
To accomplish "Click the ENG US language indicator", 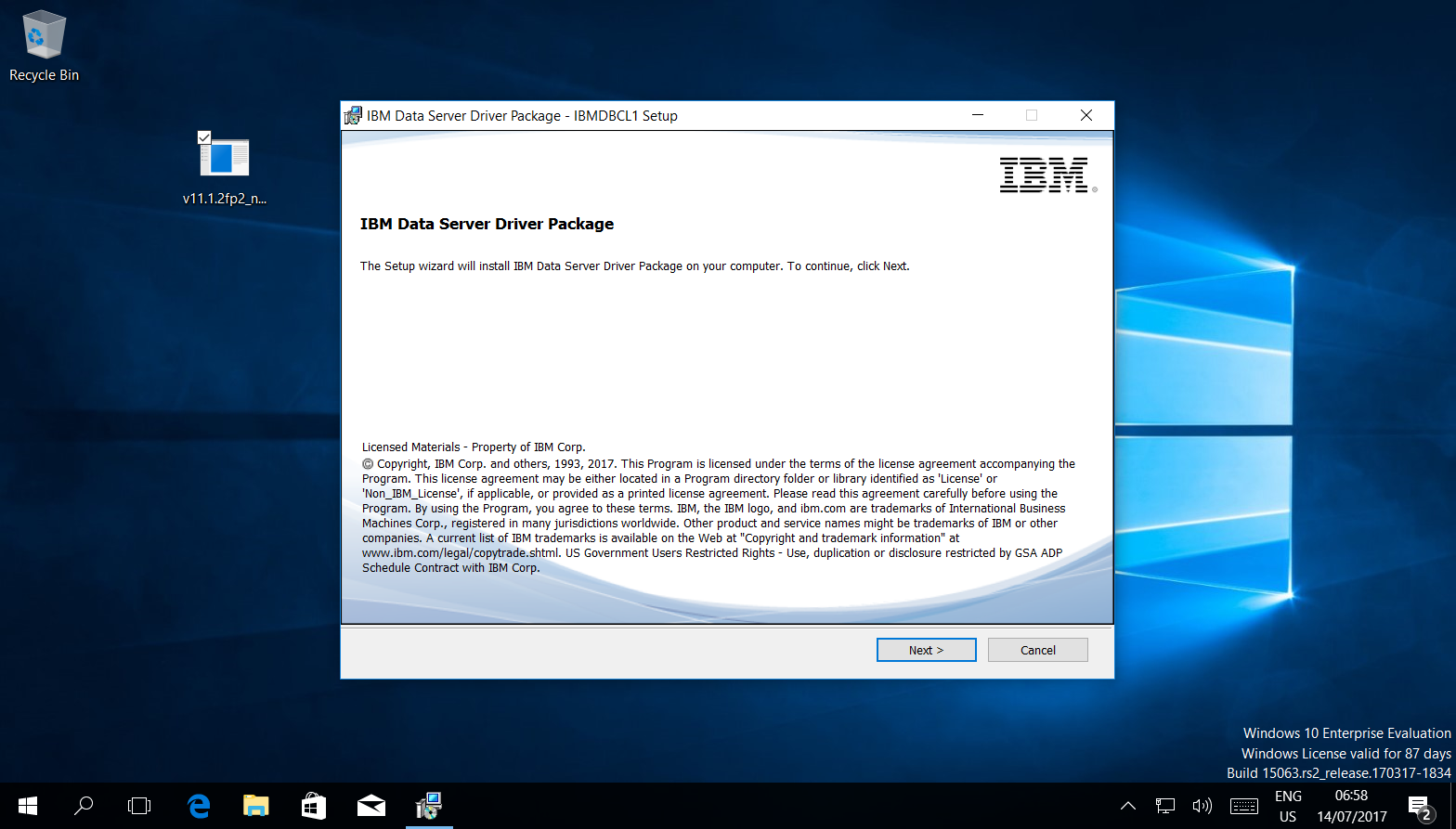I will click(1288, 806).
